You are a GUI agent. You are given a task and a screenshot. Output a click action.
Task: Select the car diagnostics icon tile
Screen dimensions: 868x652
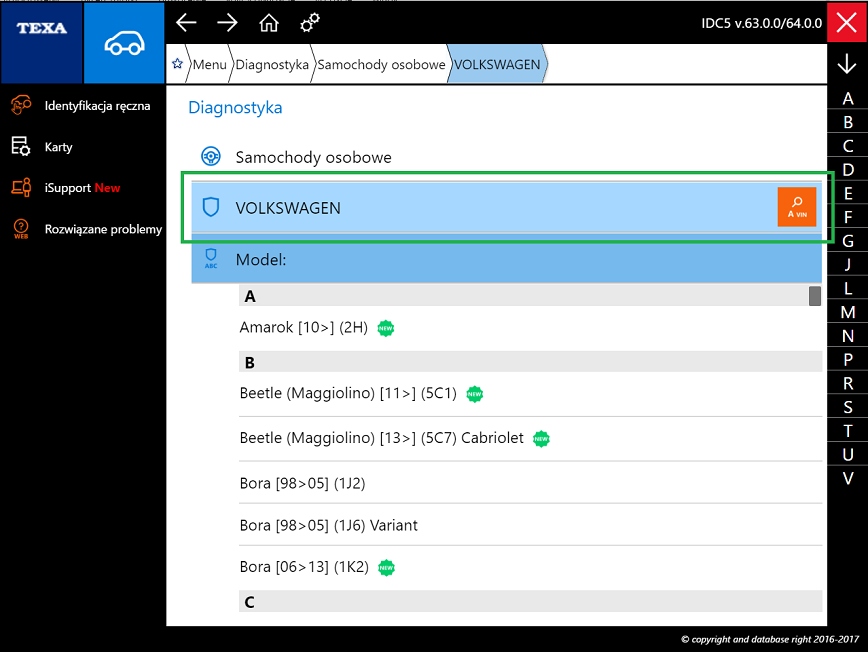pos(124,42)
